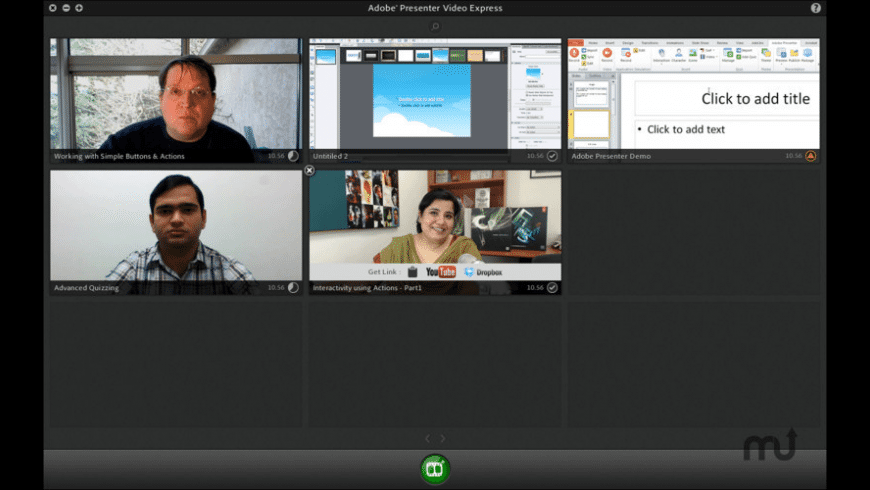Viewport: 870px width, 490px height.
Task: Click the orange warning icon on Adobe Presenter Demo
Action: click(x=811, y=156)
